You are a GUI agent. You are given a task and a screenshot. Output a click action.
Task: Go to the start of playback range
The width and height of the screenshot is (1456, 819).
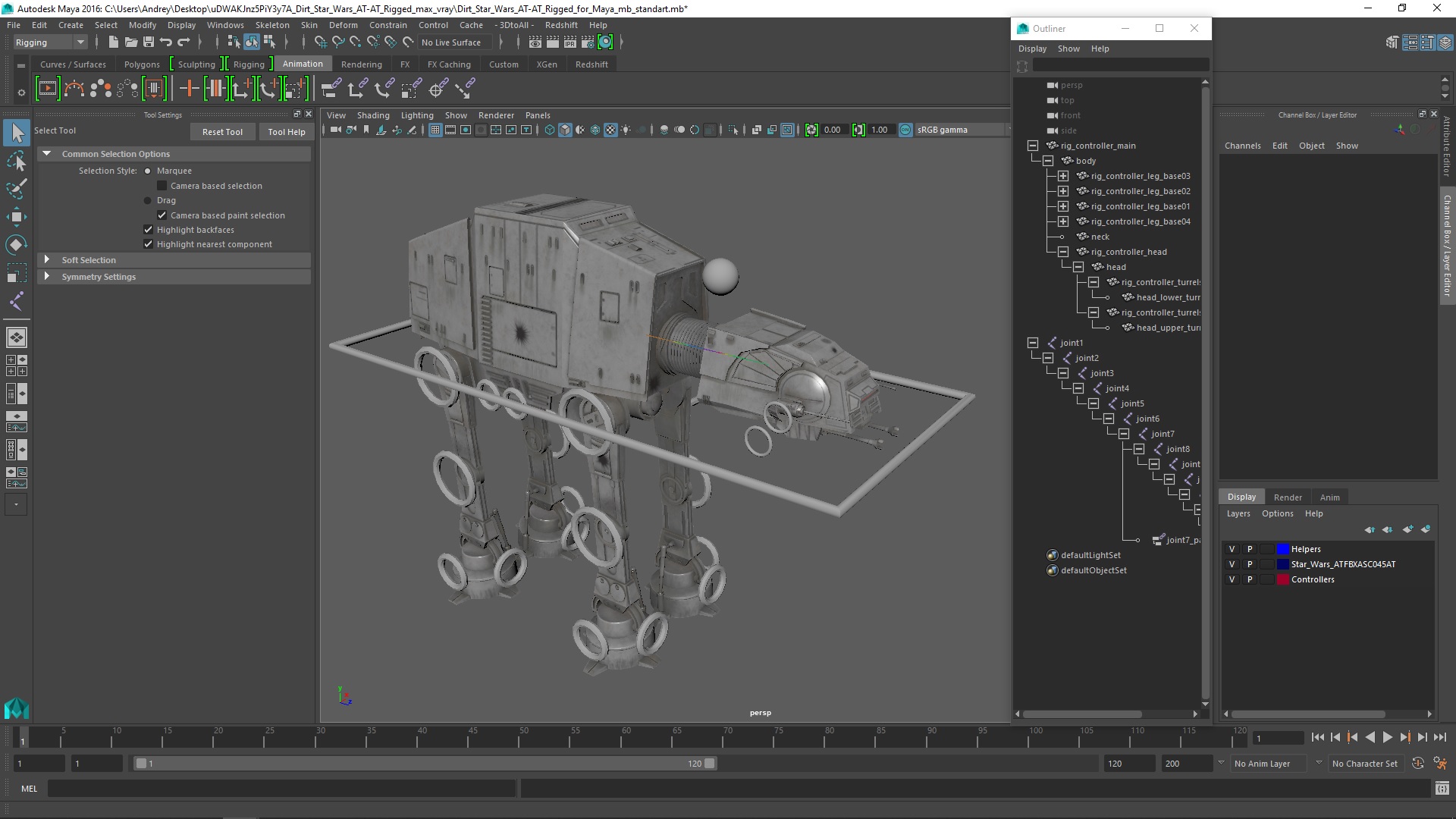tap(1317, 737)
